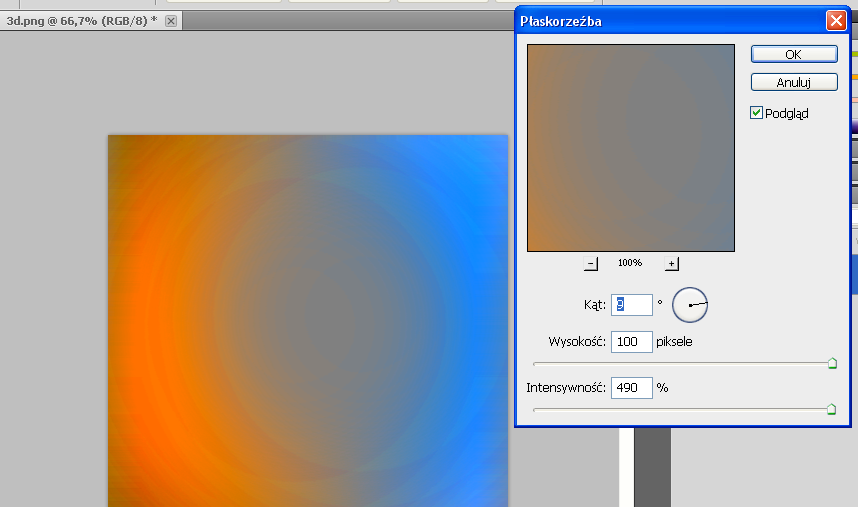Close the Płaskorzeźba dialog
The image size is (858, 507).
pos(836,21)
